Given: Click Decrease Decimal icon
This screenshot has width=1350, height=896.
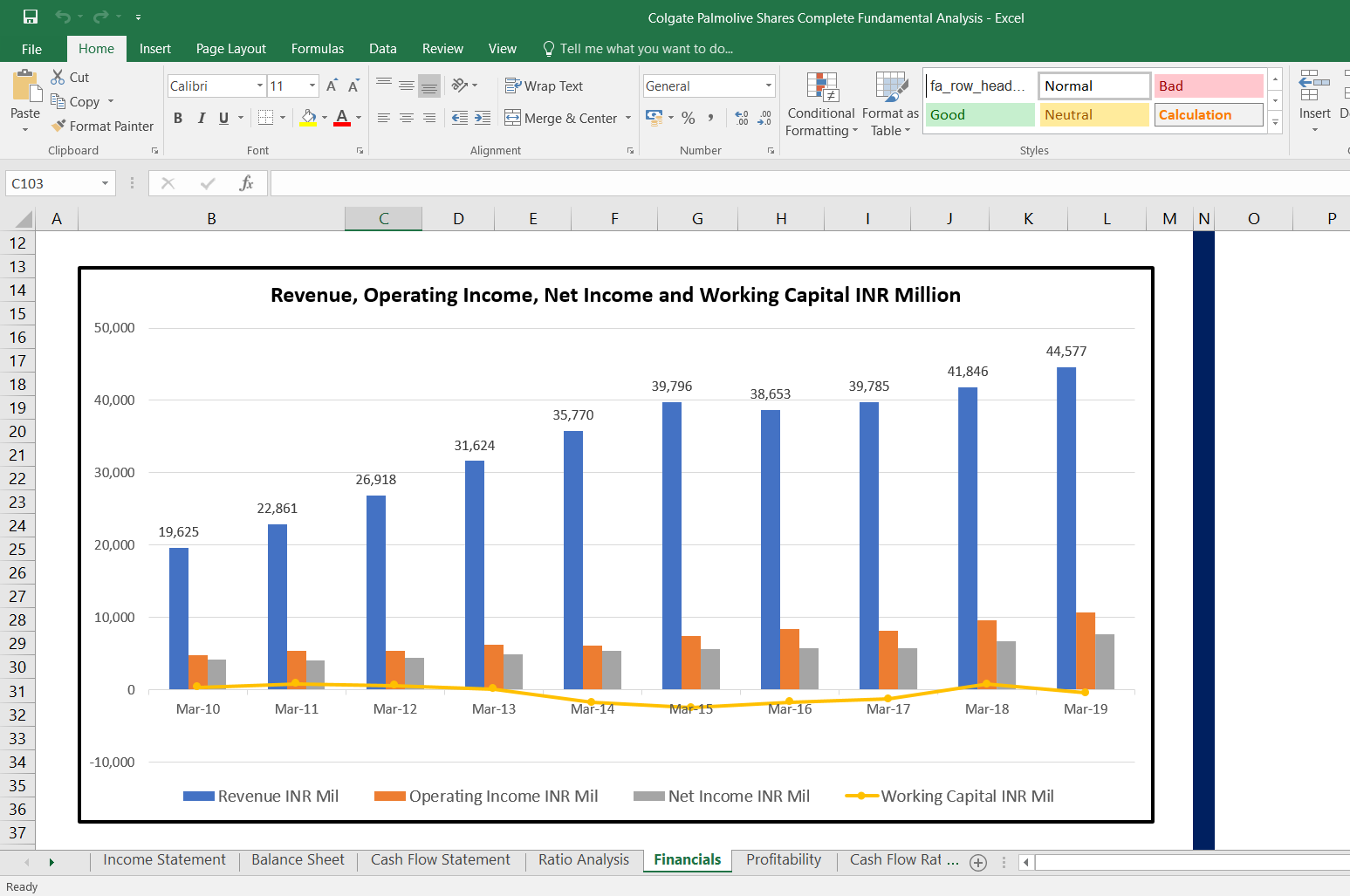Looking at the screenshot, I should click(764, 118).
